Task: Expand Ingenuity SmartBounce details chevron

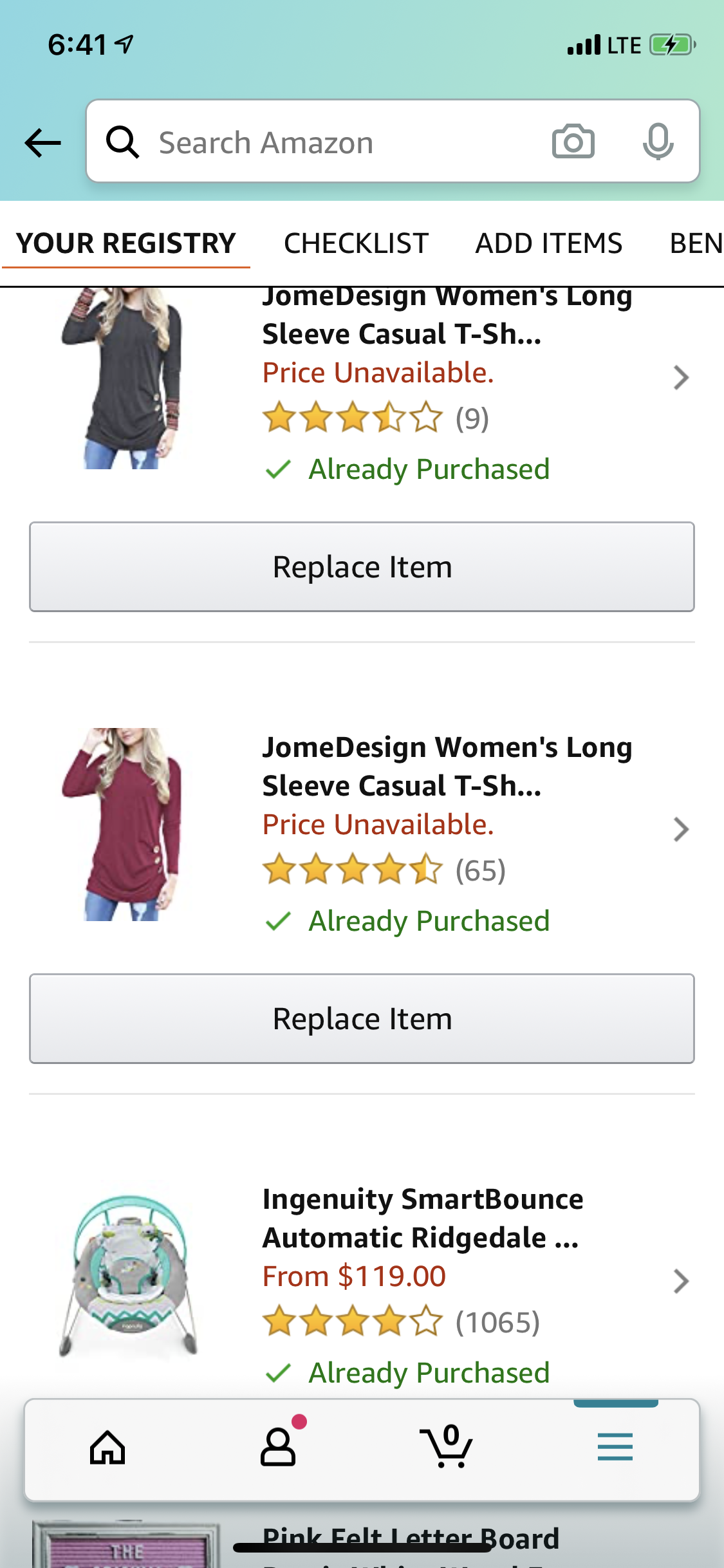Action: 681,1282
